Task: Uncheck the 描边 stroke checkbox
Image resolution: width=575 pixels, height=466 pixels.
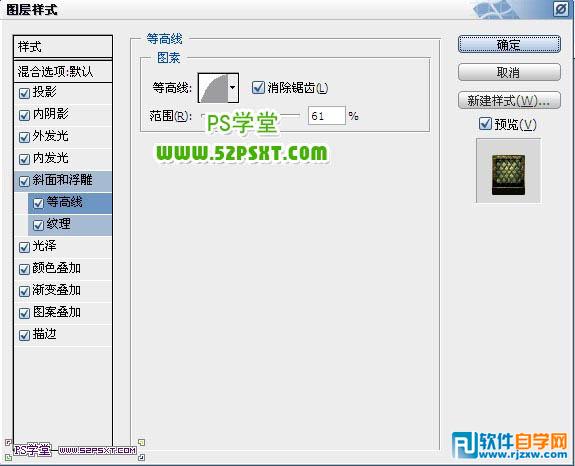Action: pyautogui.click(x=24, y=335)
